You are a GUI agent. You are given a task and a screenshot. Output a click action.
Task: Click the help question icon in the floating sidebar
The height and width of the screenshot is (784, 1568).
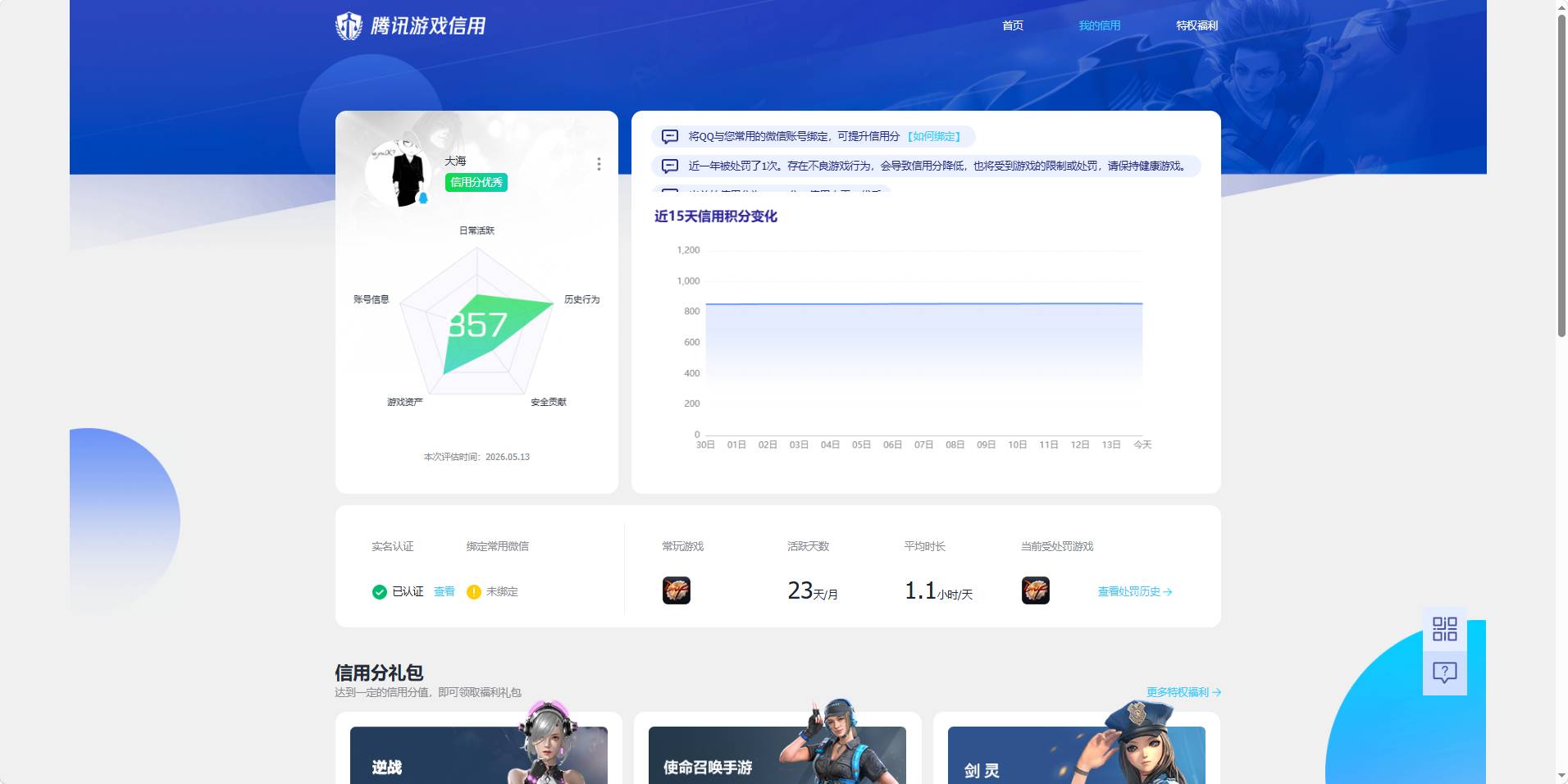click(x=1445, y=673)
